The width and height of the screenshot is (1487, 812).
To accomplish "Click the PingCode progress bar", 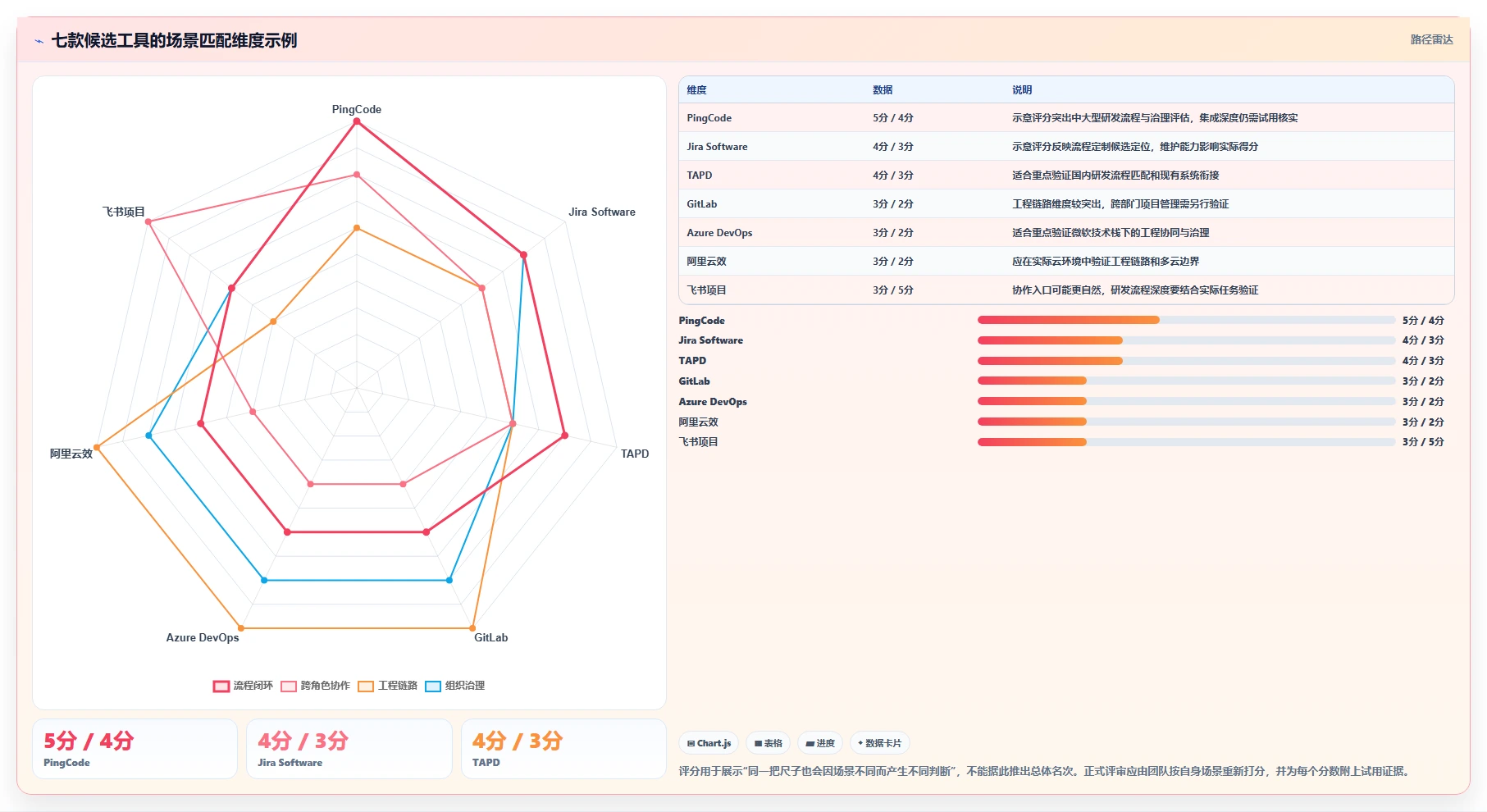I will tap(1186, 320).
